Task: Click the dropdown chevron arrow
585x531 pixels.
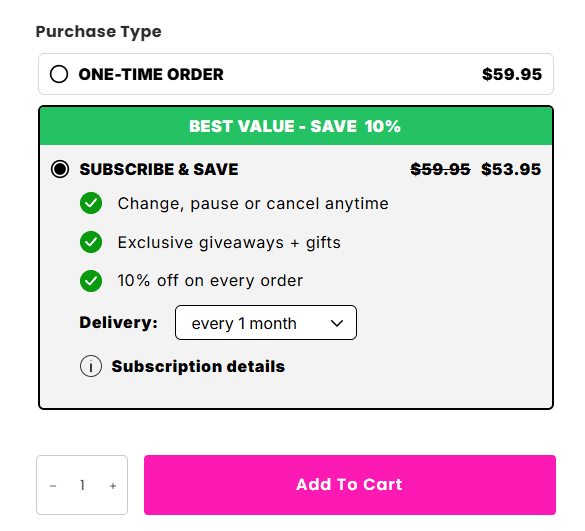Action: (x=337, y=323)
